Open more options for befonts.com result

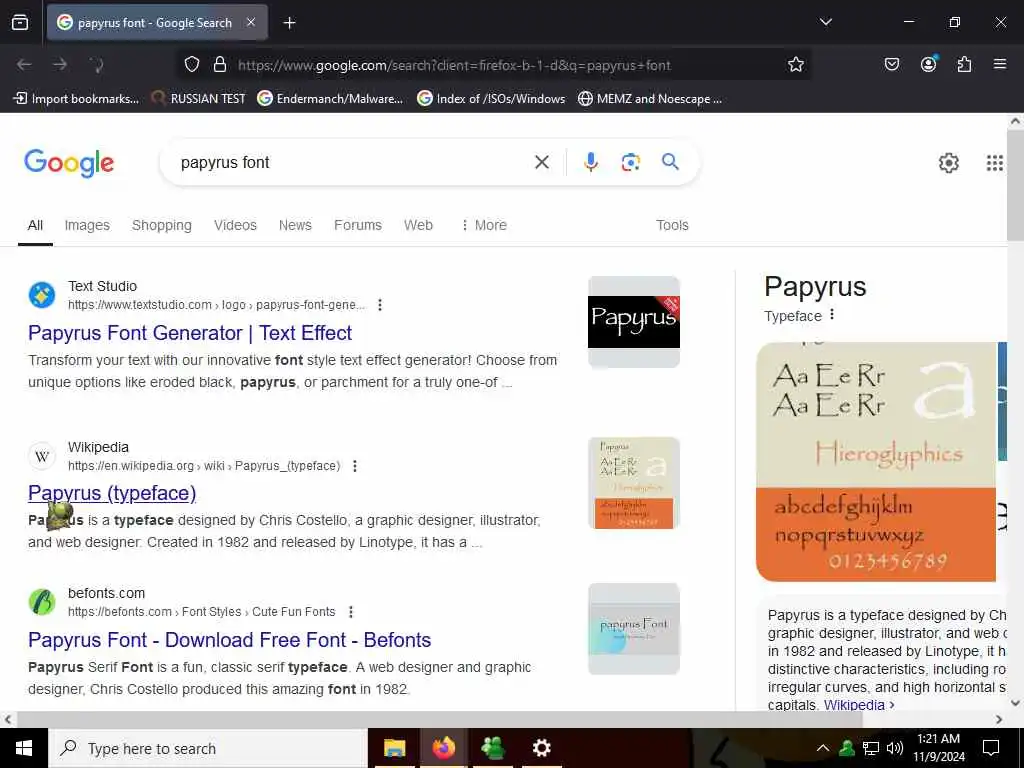351,612
